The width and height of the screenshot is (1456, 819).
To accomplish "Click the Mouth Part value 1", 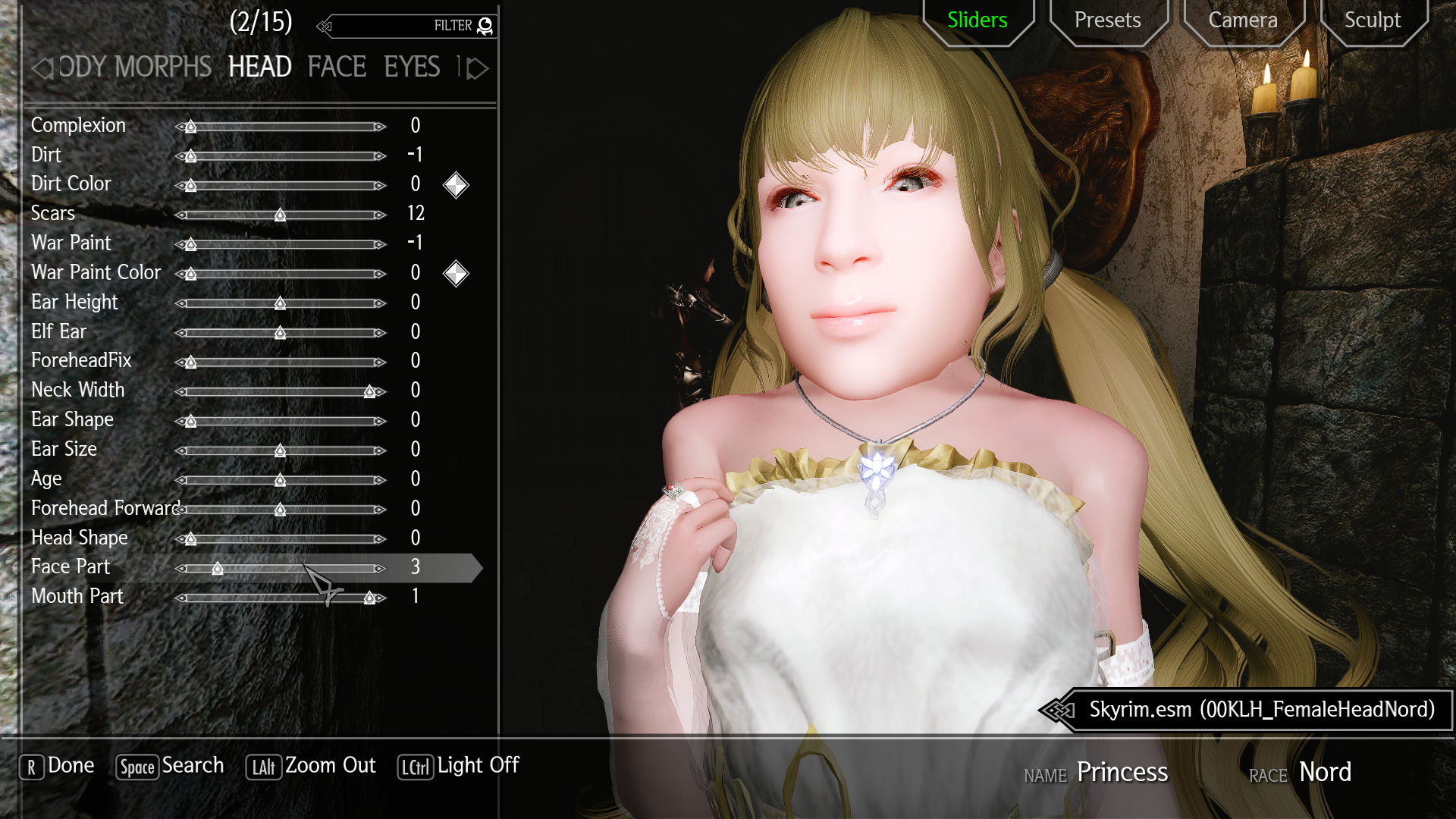I will 416,597.
